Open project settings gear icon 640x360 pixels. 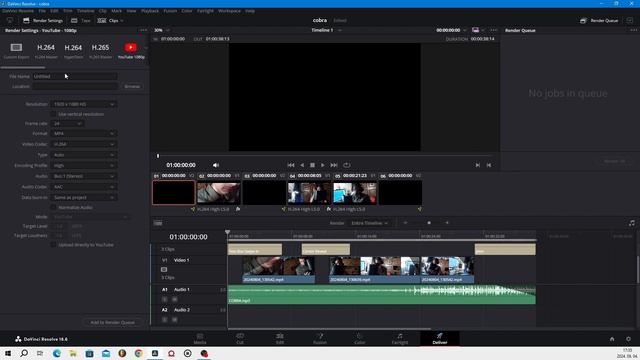pyautogui.click(x=628, y=339)
